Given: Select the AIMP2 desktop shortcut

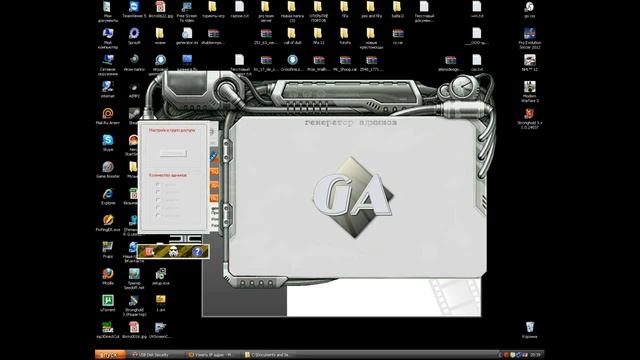Looking at the screenshot, I should point(134,90).
